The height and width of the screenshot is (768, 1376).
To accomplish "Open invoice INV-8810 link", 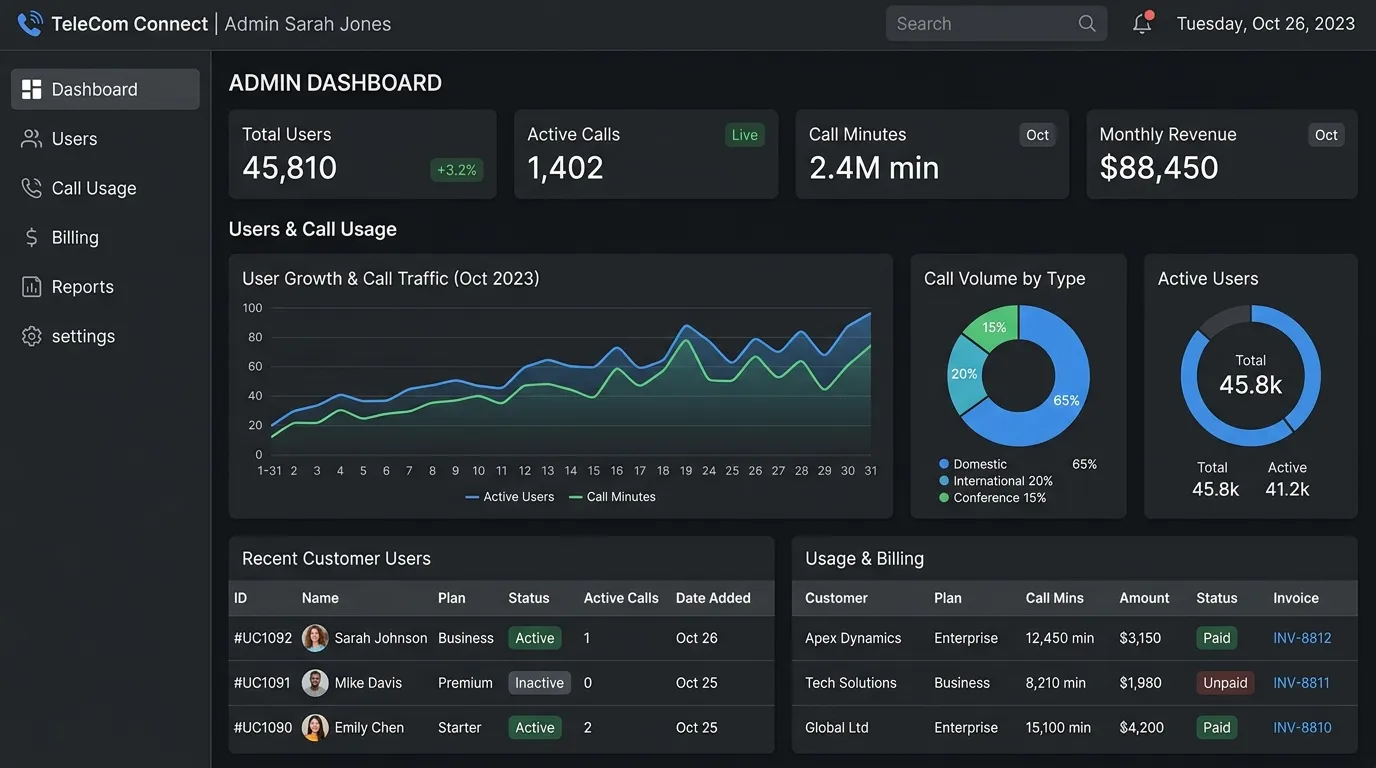I will (1302, 728).
